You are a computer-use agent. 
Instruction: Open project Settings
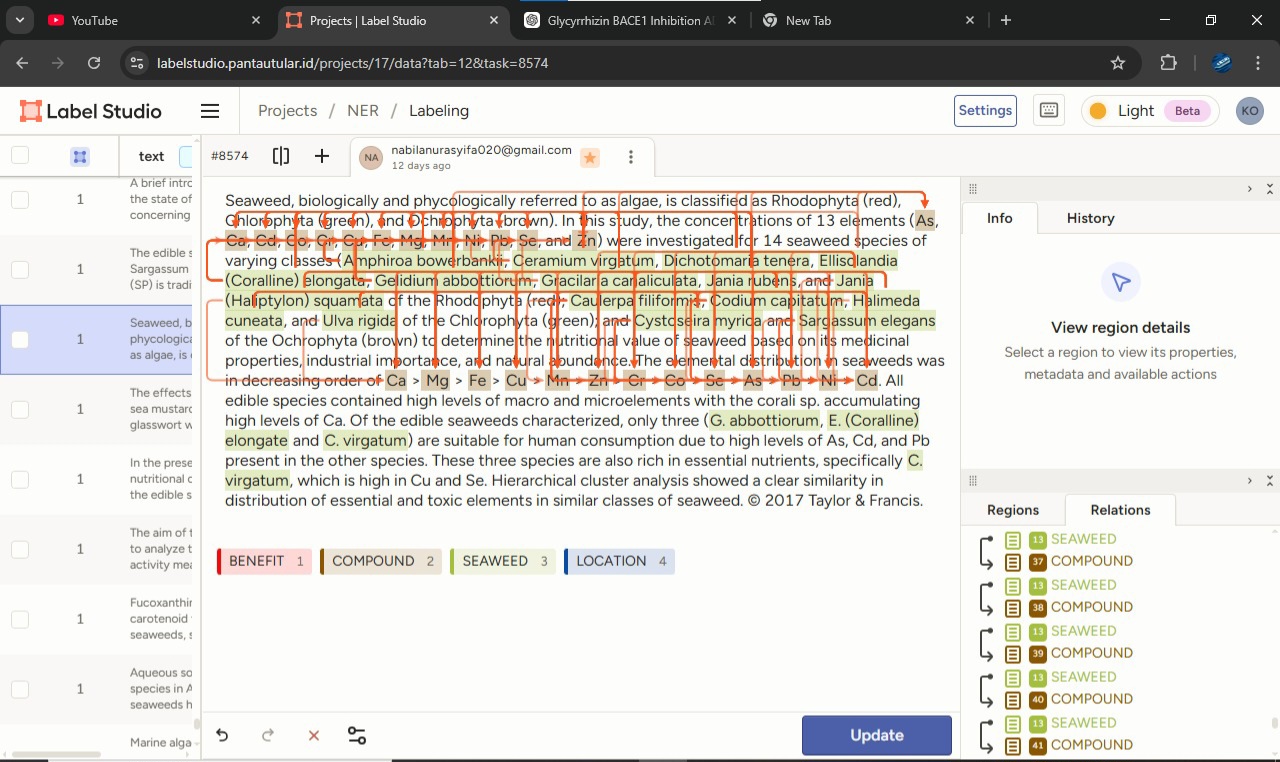click(986, 111)
